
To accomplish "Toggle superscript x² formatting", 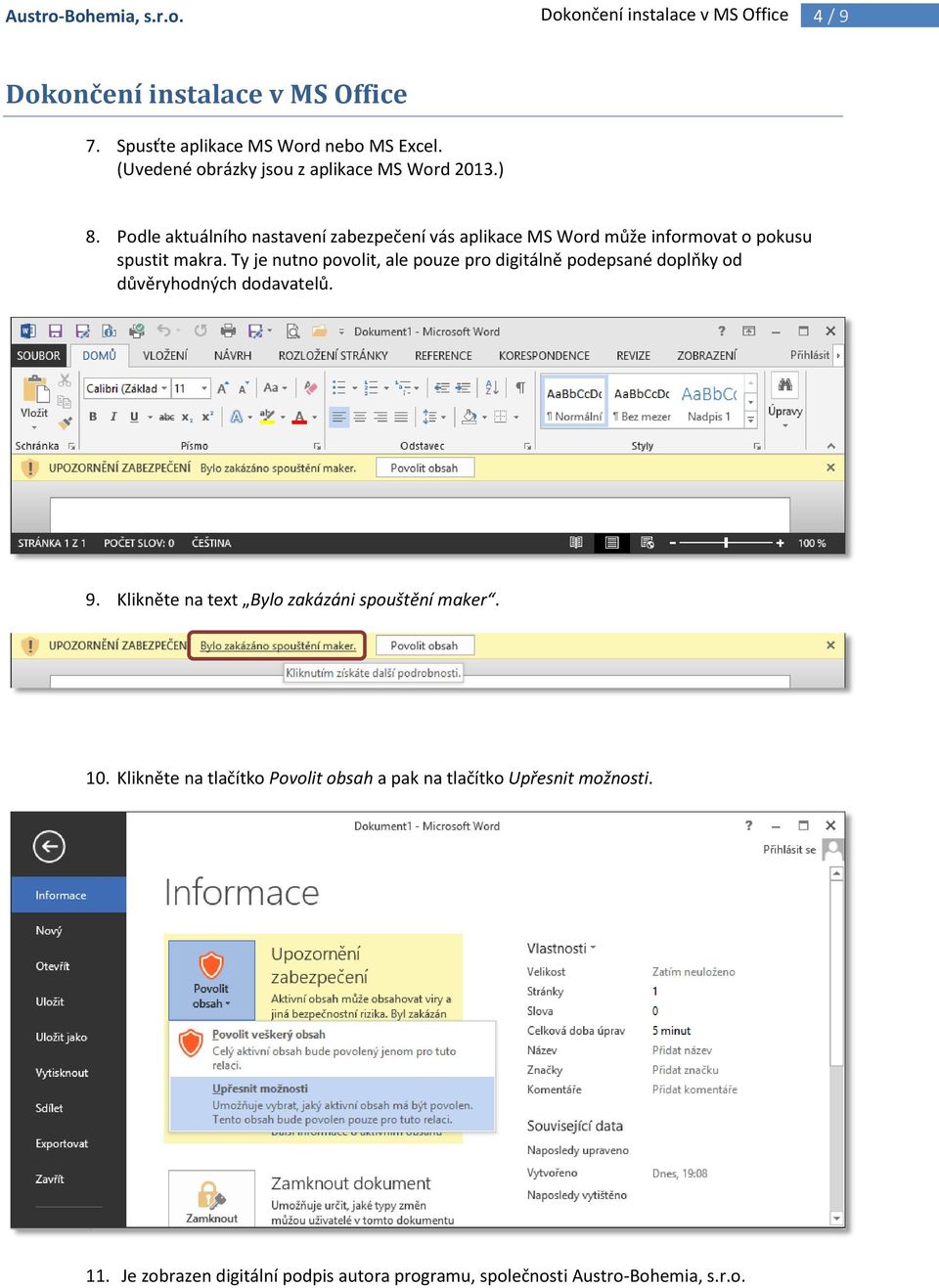I will [x=207, y=417].
